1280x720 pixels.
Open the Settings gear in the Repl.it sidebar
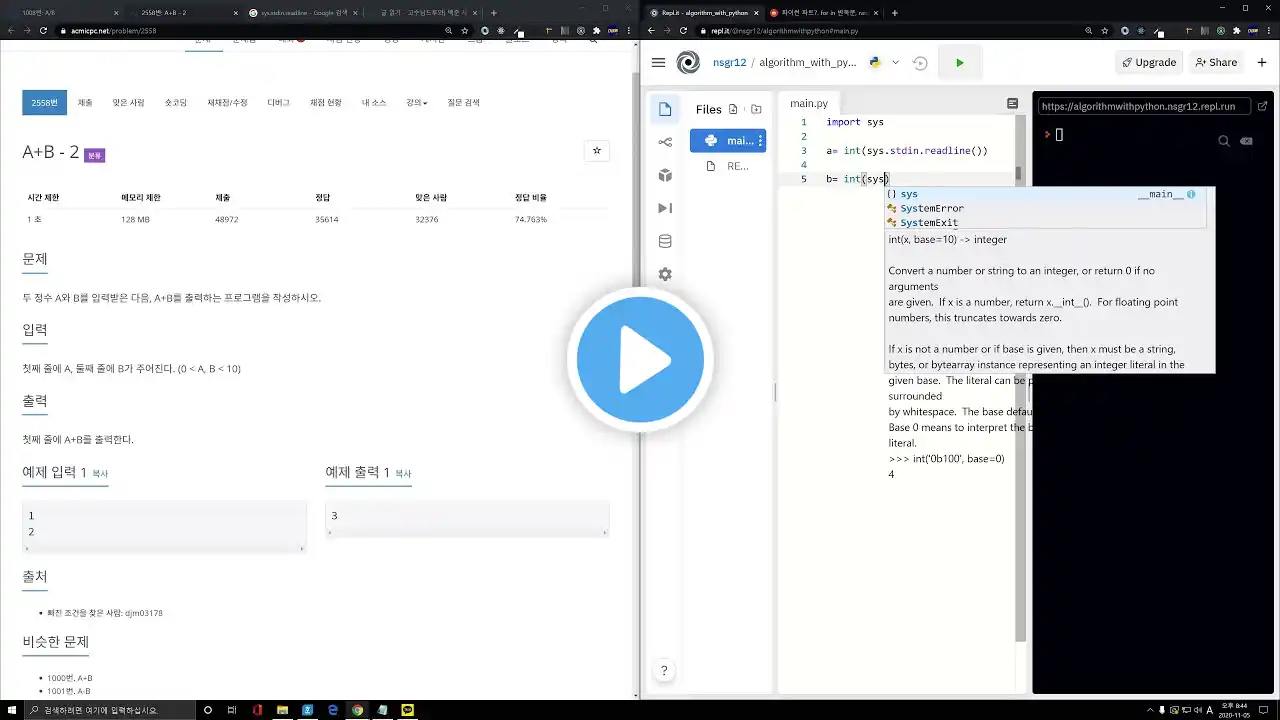click(665, 274)
